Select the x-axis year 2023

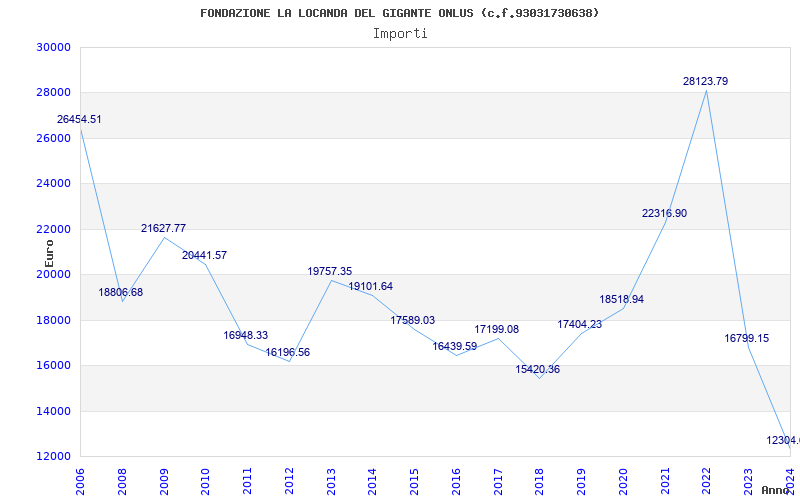pyautogui.click(x=748, y=481)
